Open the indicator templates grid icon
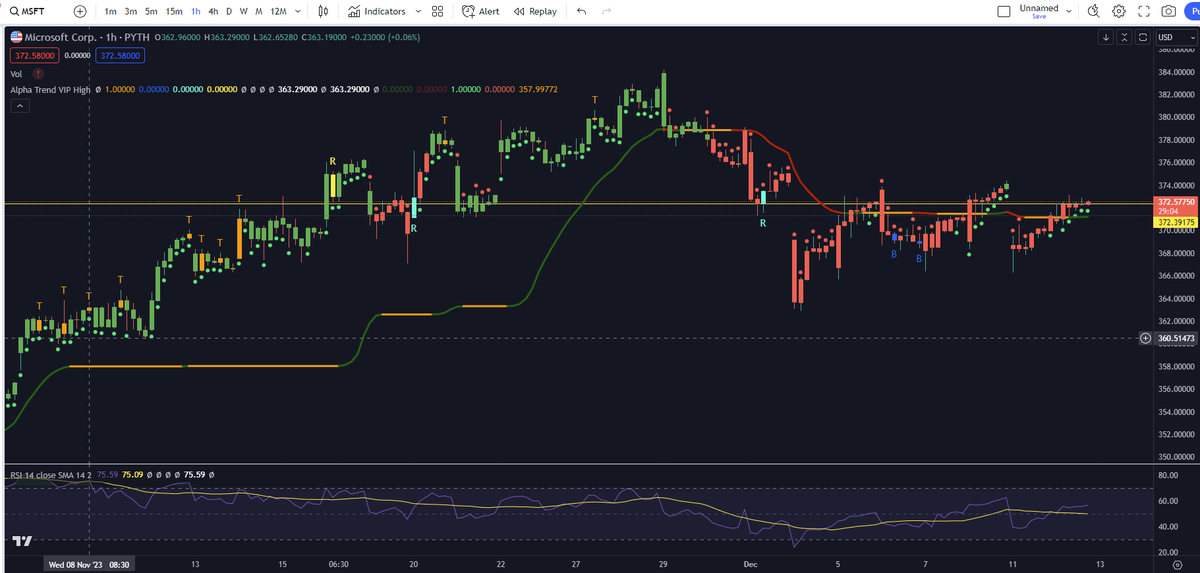 point(437,11)
